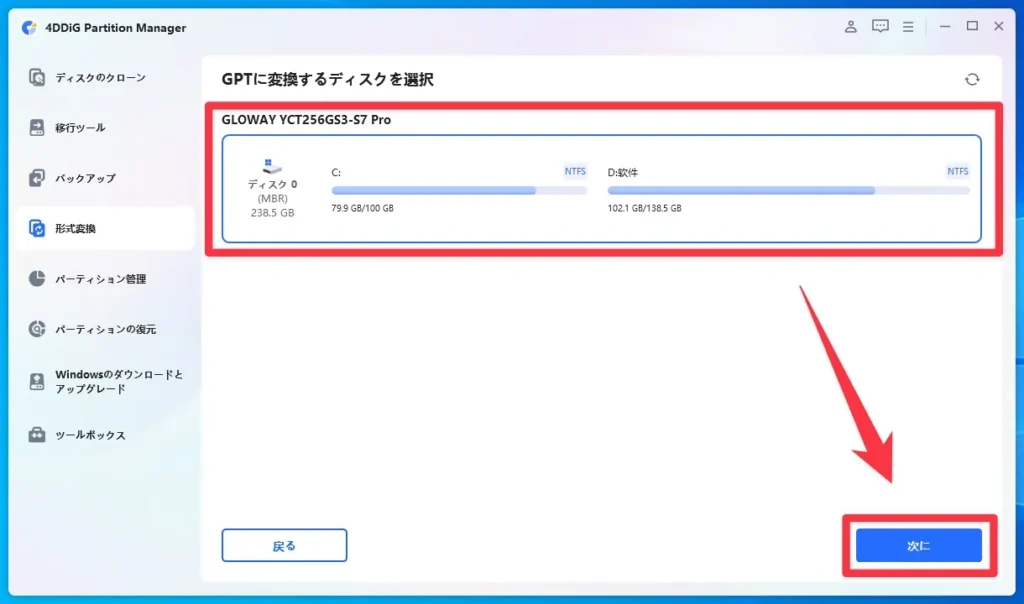Open the hamburger menu

[909, 27]
